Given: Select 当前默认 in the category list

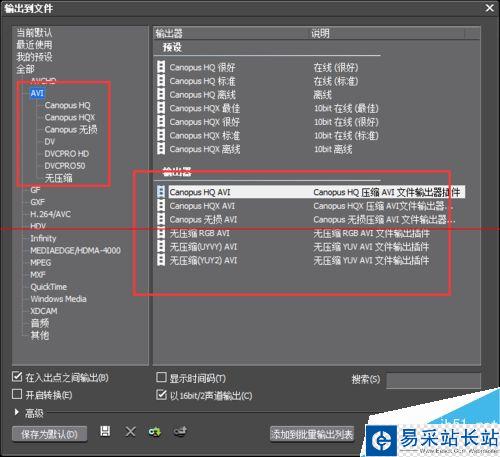Looking at the screenshot, I should point(34,32).
